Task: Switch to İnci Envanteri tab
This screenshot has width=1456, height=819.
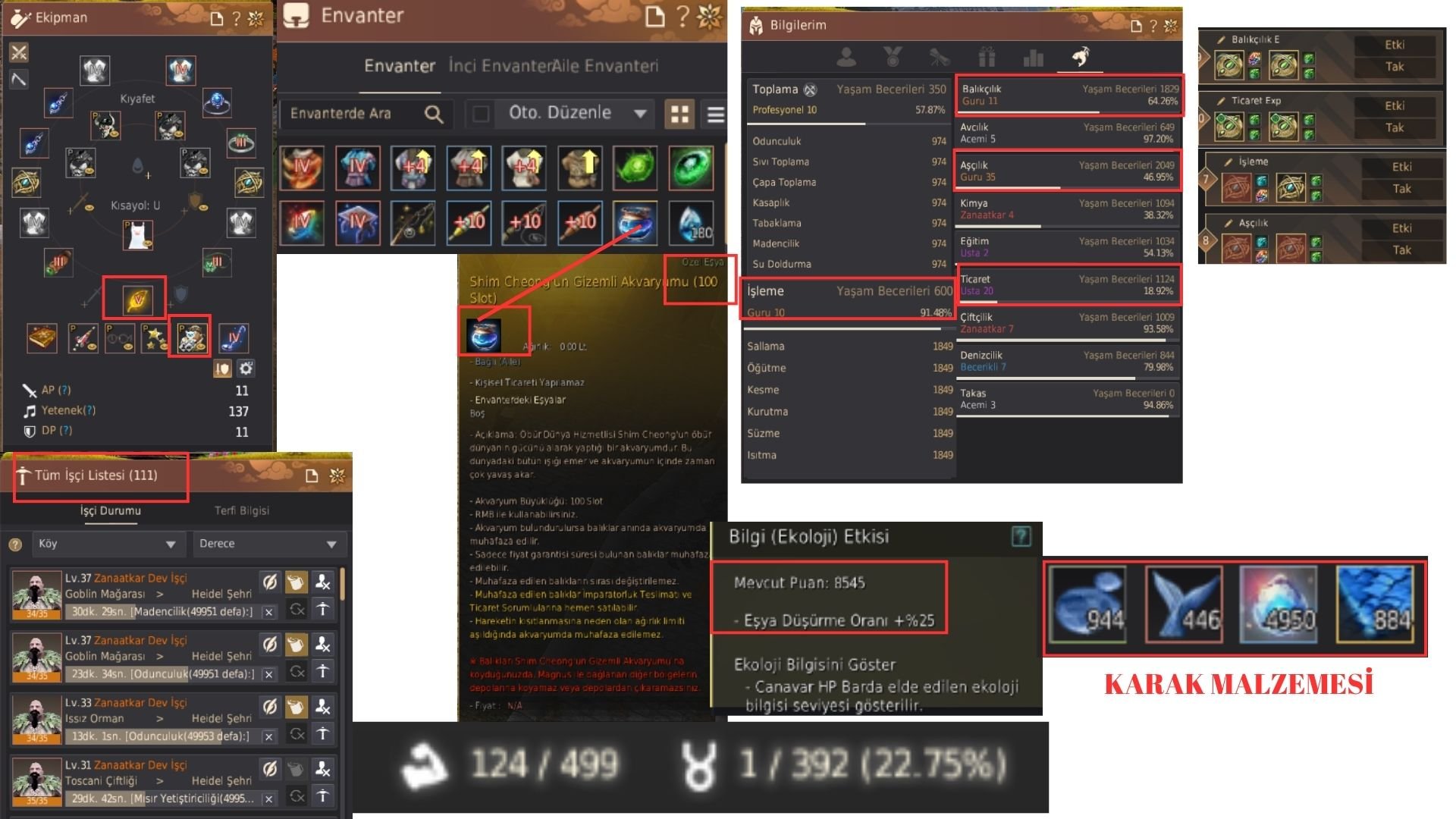Action: [x=499, y=66]
